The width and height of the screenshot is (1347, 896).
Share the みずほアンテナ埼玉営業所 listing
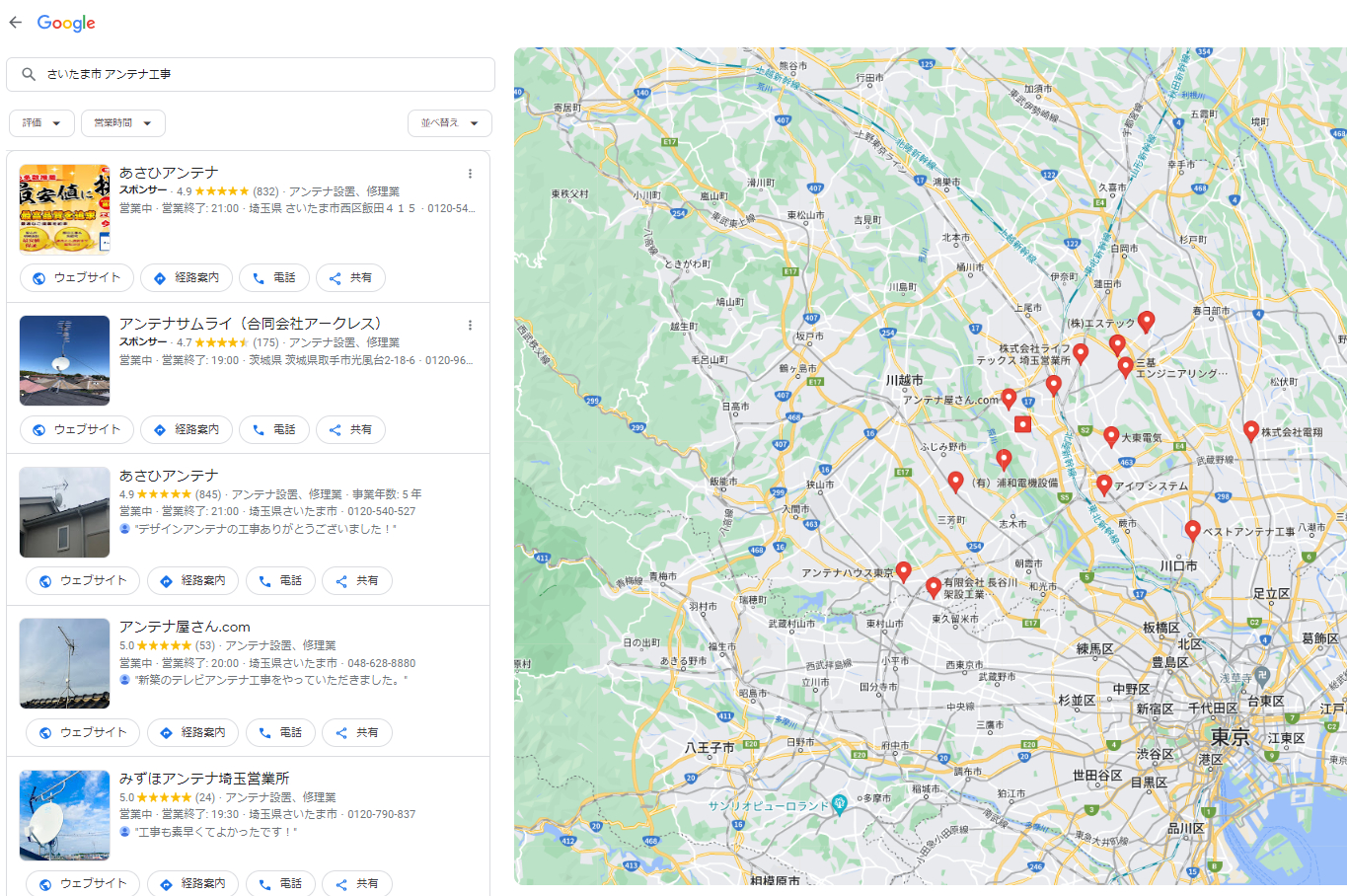pyautogui.click(x=356, y=883)
